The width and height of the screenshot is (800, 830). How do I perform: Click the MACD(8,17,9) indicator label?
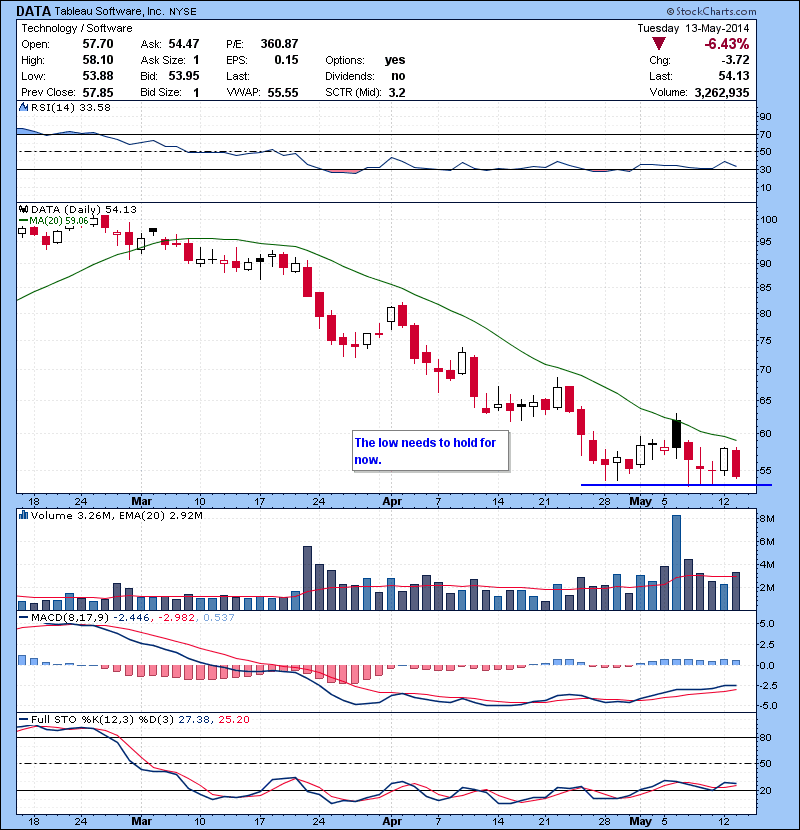71,617
